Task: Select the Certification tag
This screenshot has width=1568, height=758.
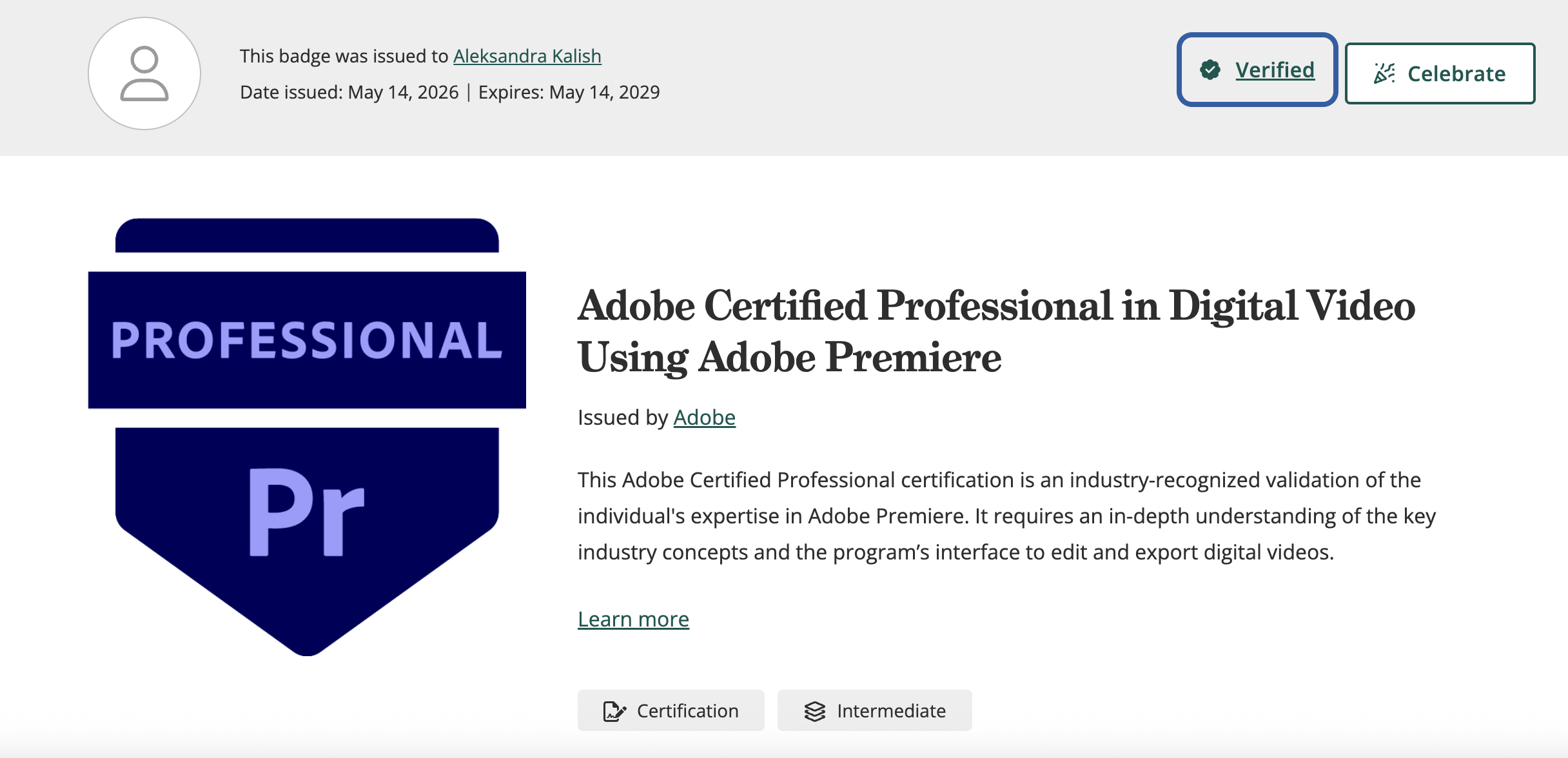Action: (x=671, y=710)
